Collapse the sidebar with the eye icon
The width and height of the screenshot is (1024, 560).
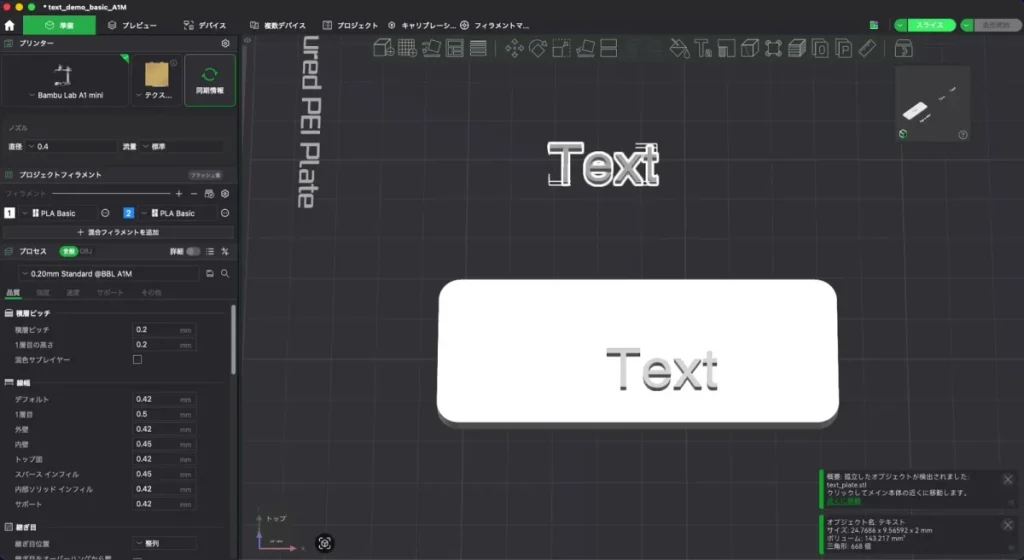pos(248,40)
